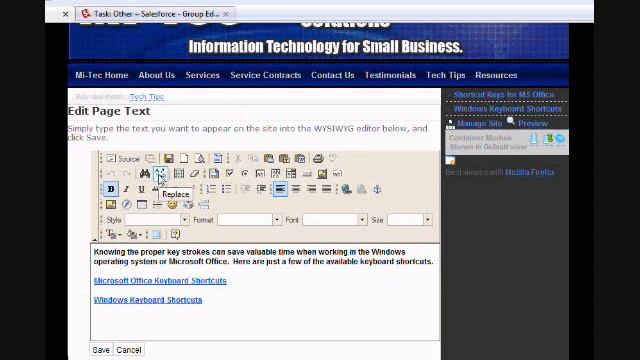Click the New Page icon
Screen dimensions: 640x360
(184, 158)
